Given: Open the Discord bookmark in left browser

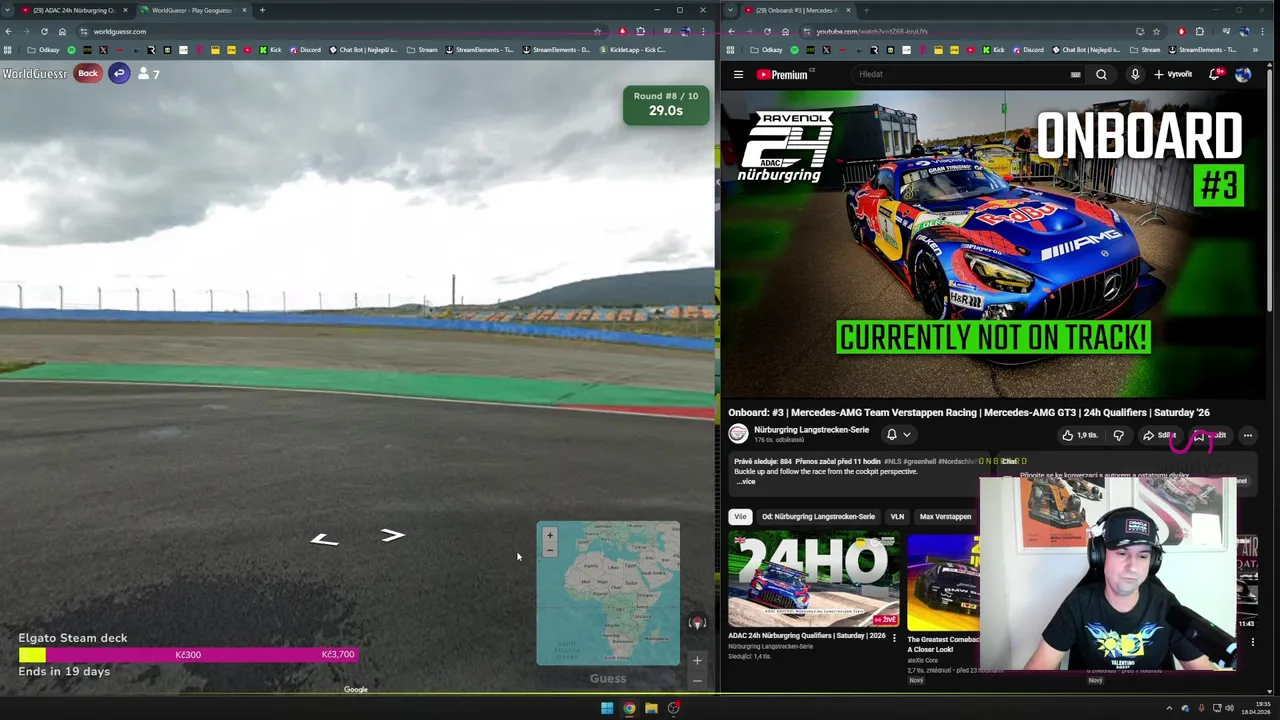Looking at the screenshot, I should pyautogui.click(x=305, y=50).
